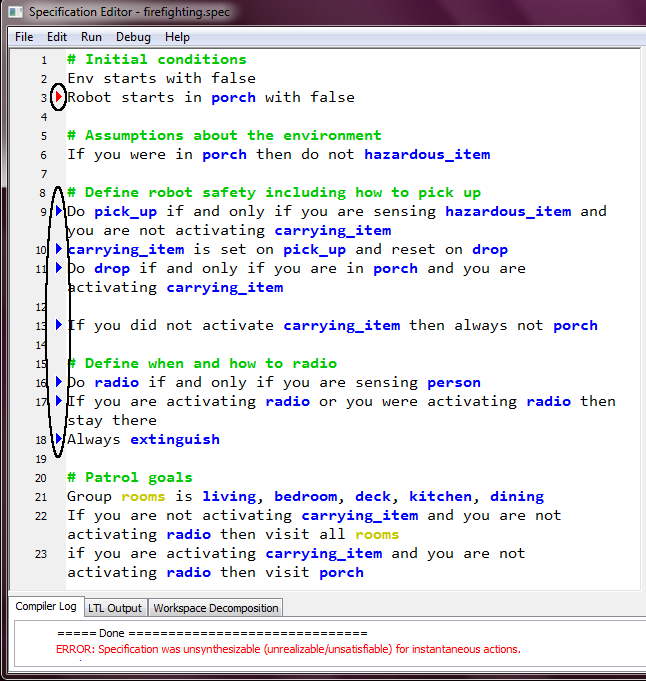Open the Run menu
Viewport: 646px width, 681px height.
(x=91, y=37)
